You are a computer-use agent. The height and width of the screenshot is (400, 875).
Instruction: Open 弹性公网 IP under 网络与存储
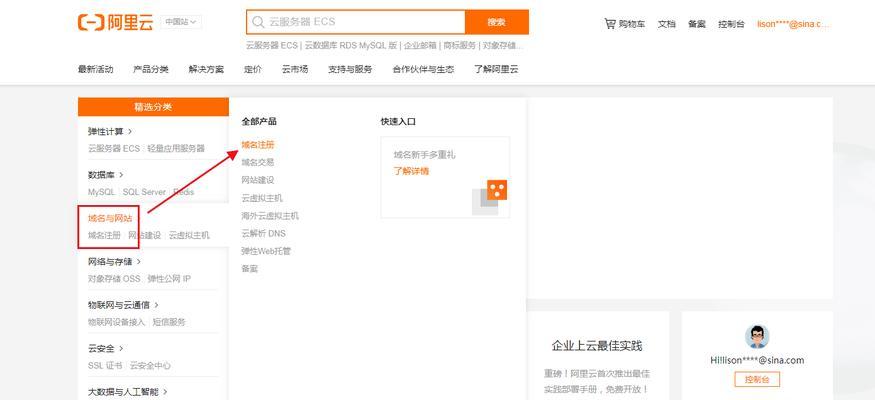pos(170,279)
